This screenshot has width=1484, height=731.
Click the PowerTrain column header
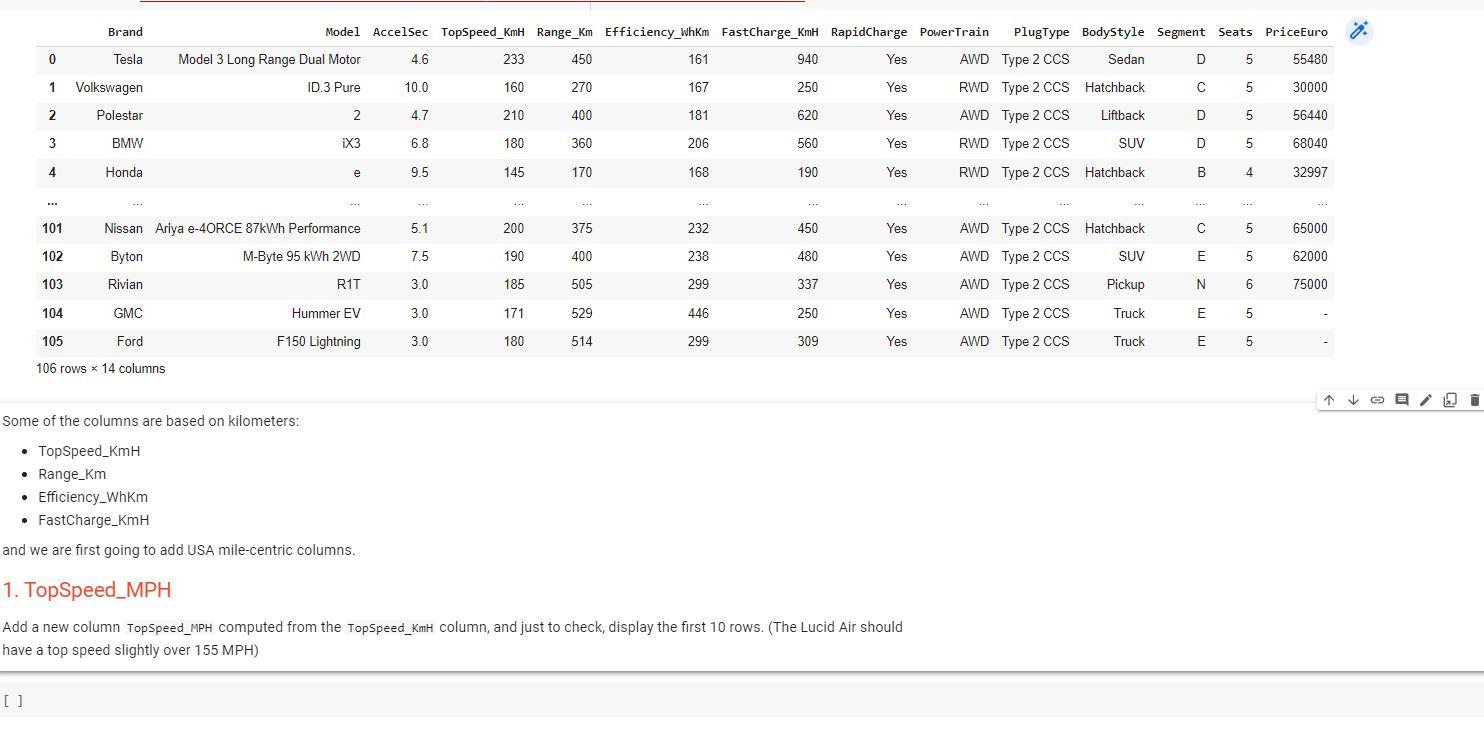[x=954, y=32]
